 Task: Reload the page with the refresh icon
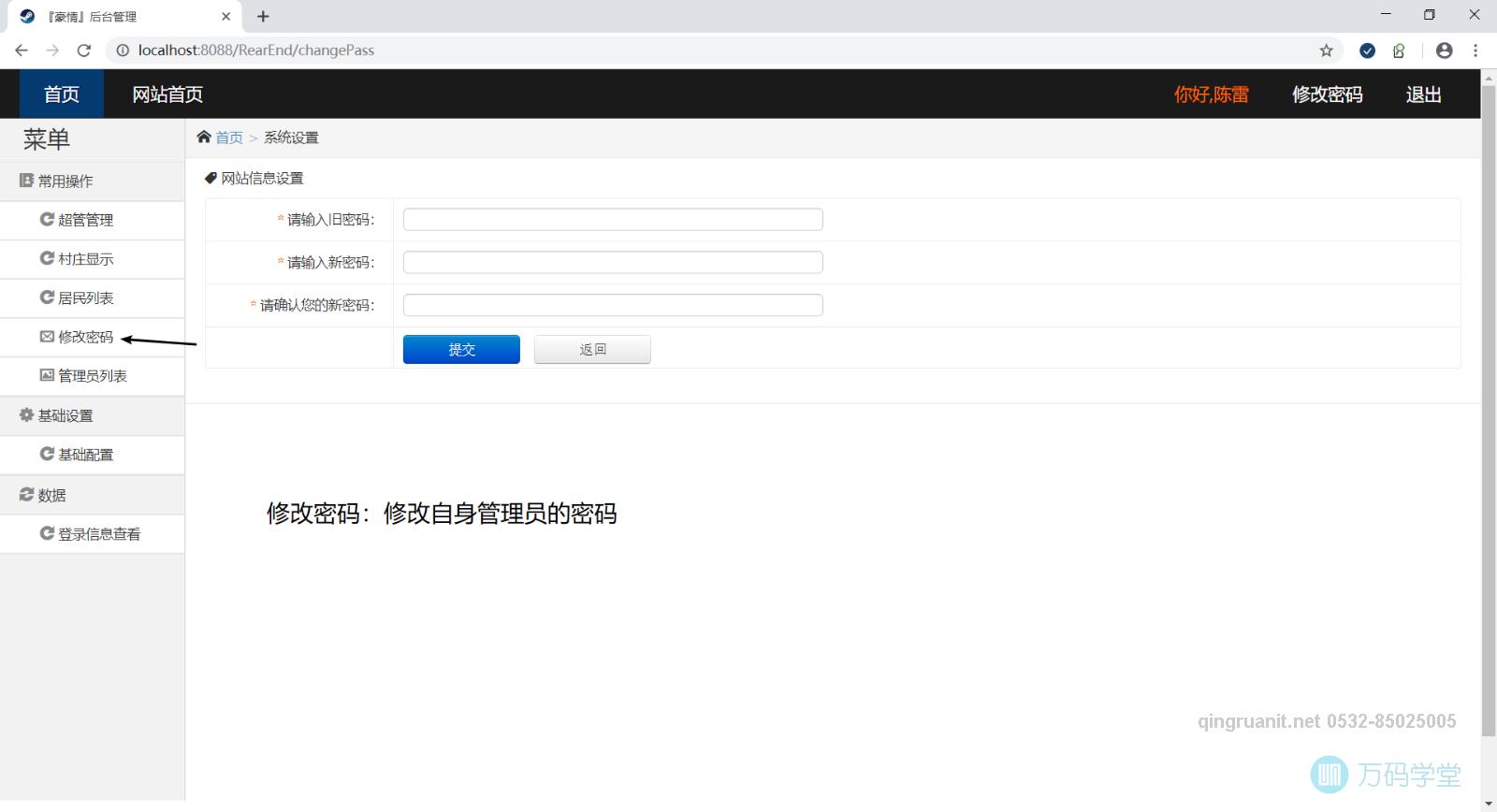click(84, 51)
